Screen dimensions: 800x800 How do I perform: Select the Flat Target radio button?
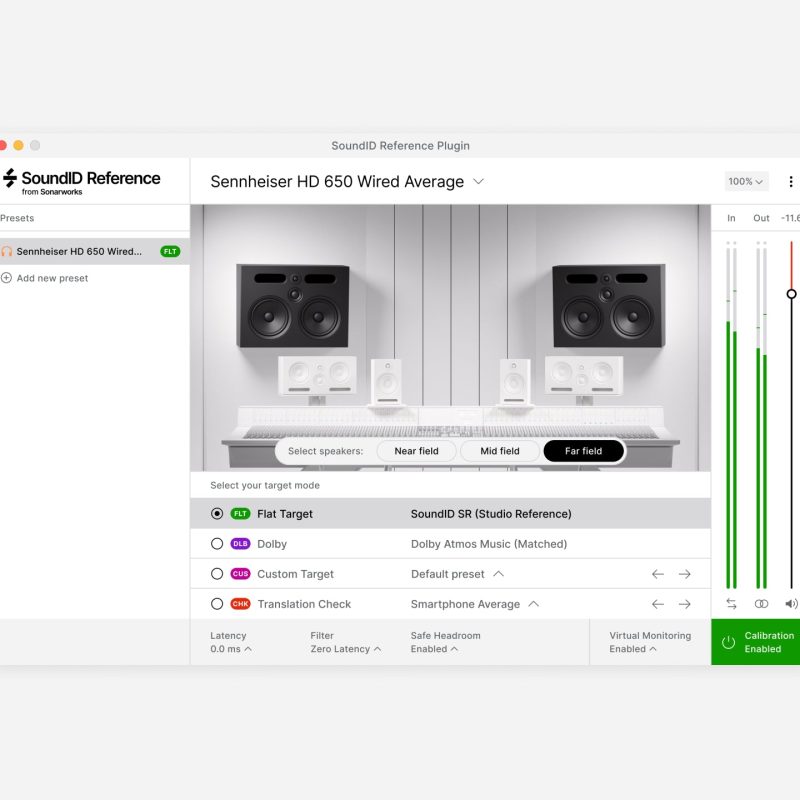[217, 514]
